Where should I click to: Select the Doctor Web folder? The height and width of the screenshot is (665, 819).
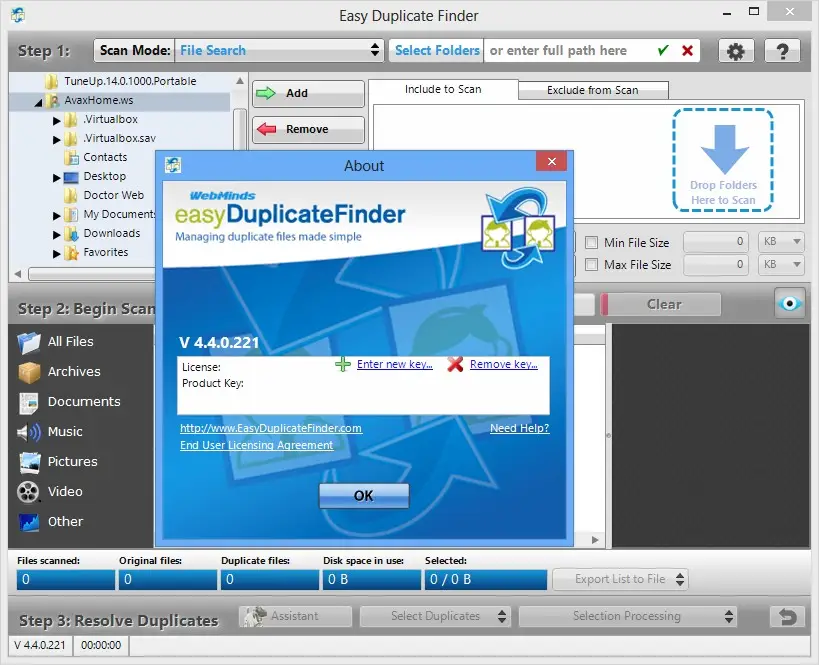coord(113,195)
